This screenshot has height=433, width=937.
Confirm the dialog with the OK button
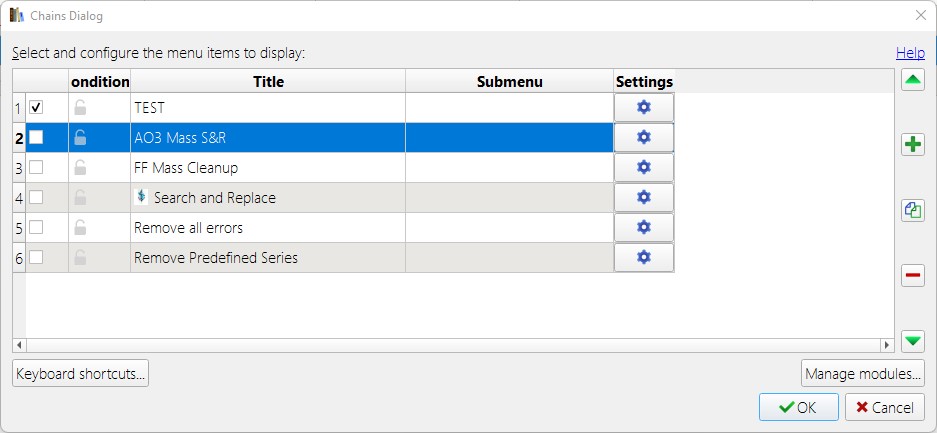pyautogui.click(x=798, y=407)
